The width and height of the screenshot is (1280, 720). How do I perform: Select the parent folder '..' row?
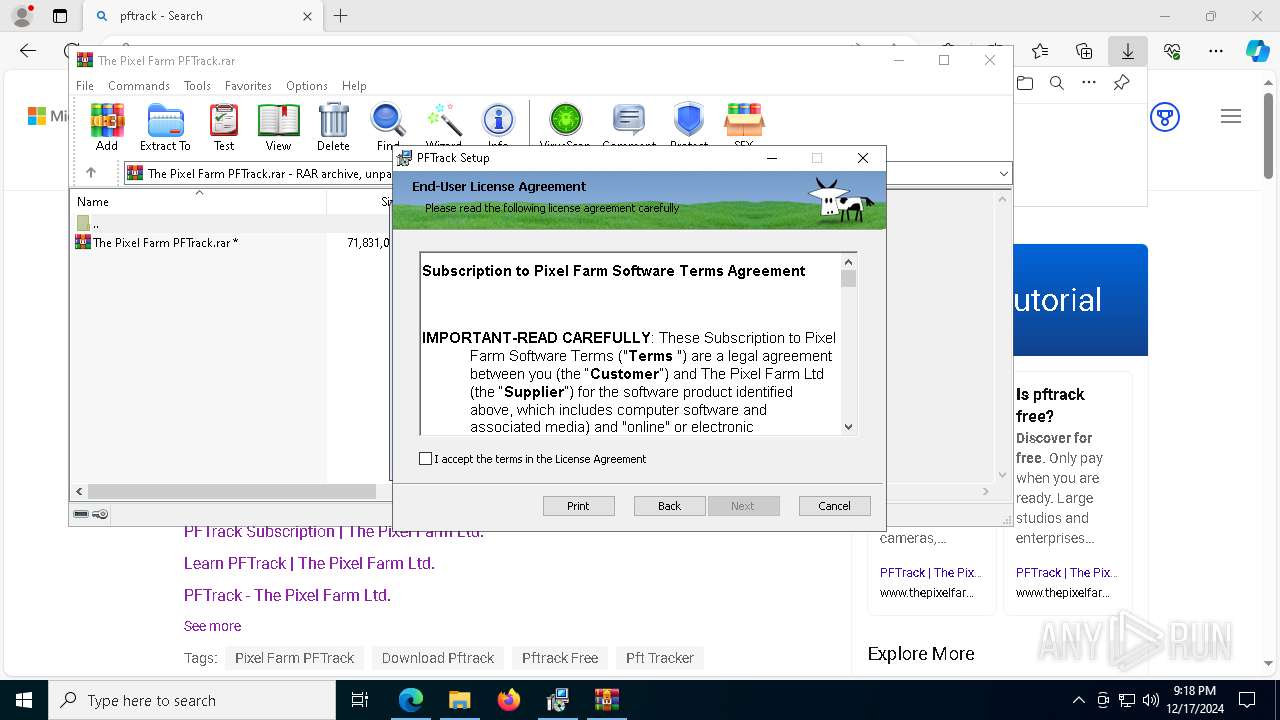(230, 224)
